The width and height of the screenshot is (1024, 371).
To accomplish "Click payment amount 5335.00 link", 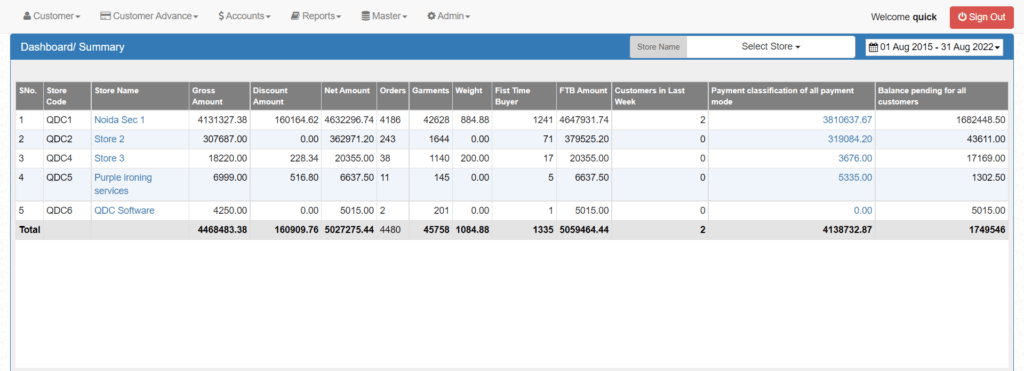I will (x=855, y=177).
